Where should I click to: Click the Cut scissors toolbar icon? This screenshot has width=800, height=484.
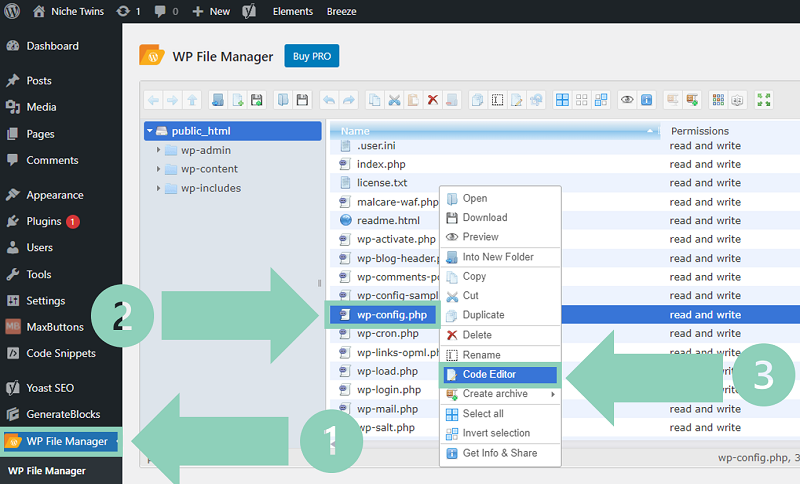(x=394, y=100)
